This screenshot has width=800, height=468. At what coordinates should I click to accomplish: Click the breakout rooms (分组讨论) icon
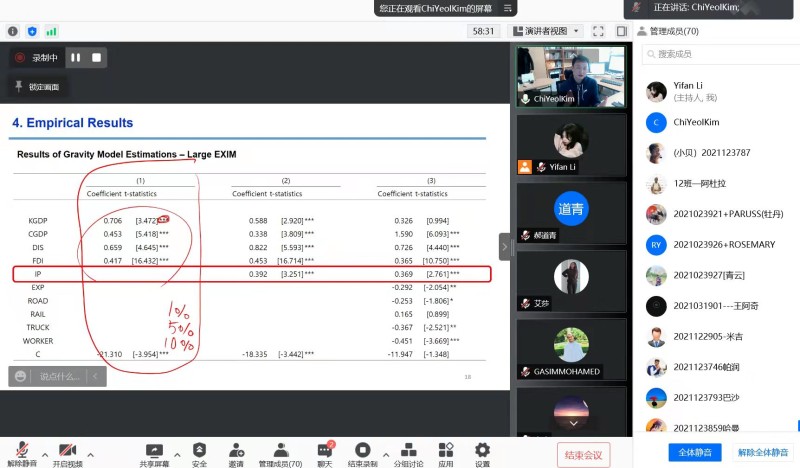coord(408,451)
